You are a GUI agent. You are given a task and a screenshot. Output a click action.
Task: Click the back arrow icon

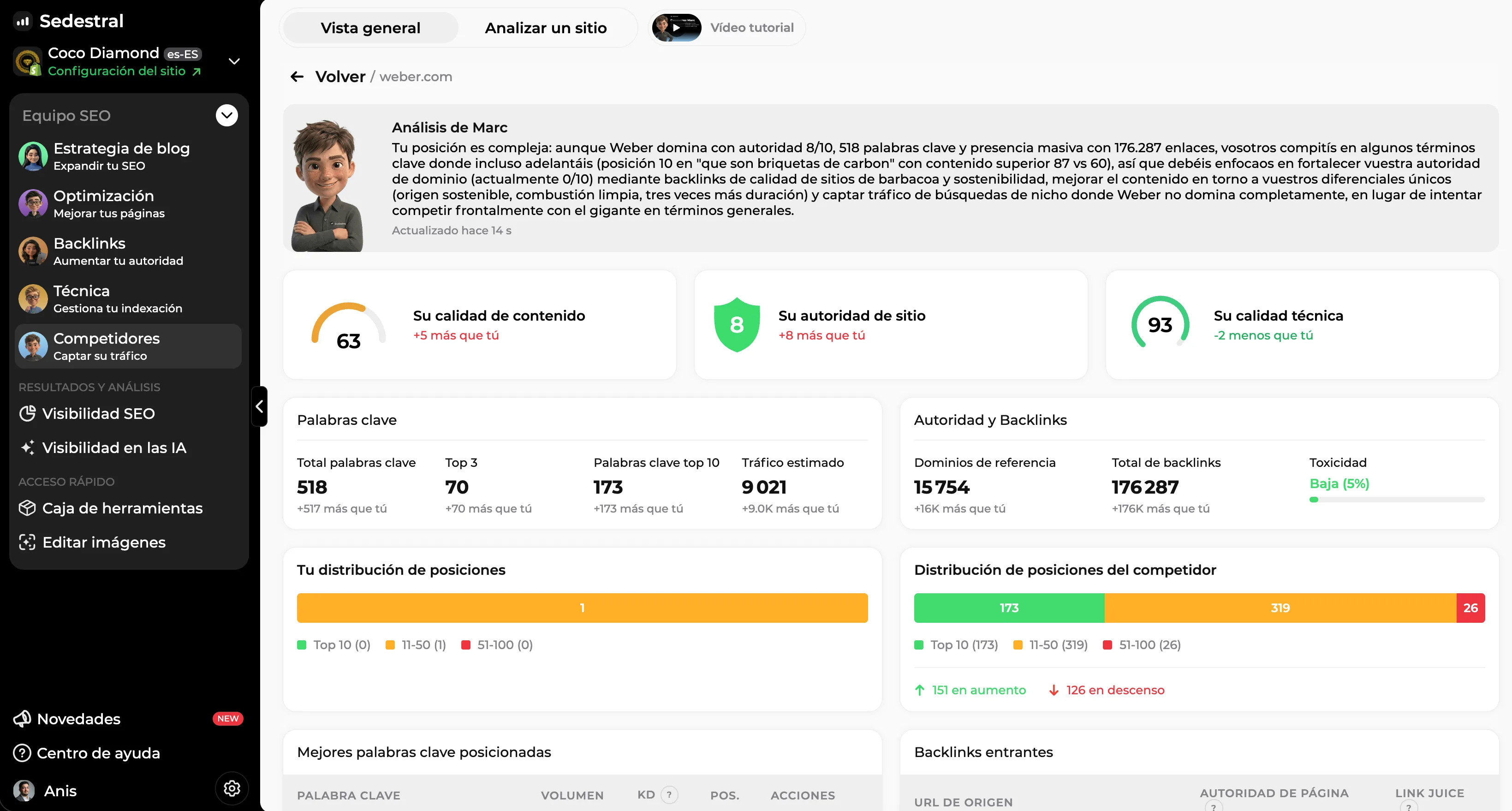[297, 77]
